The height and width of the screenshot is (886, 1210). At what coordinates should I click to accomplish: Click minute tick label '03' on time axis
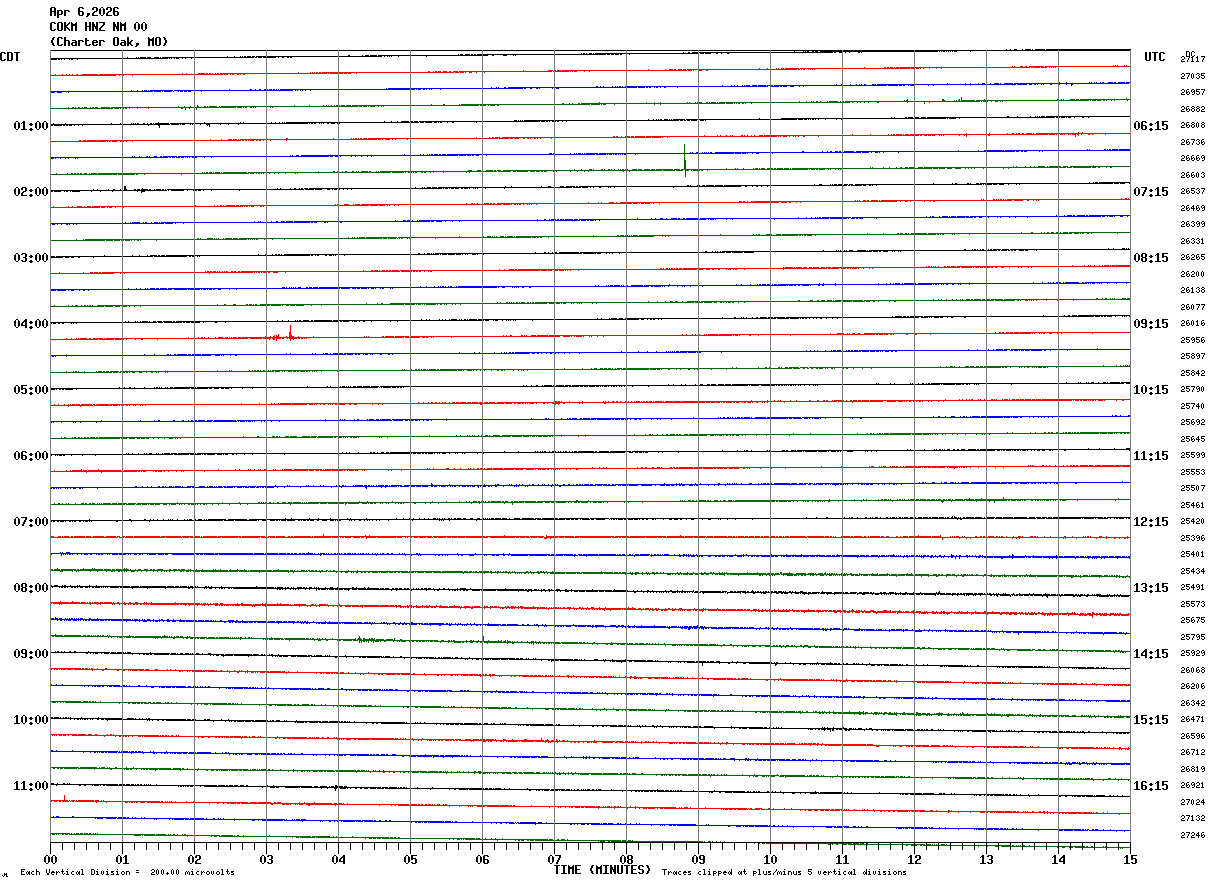click(x=266, y=859)
